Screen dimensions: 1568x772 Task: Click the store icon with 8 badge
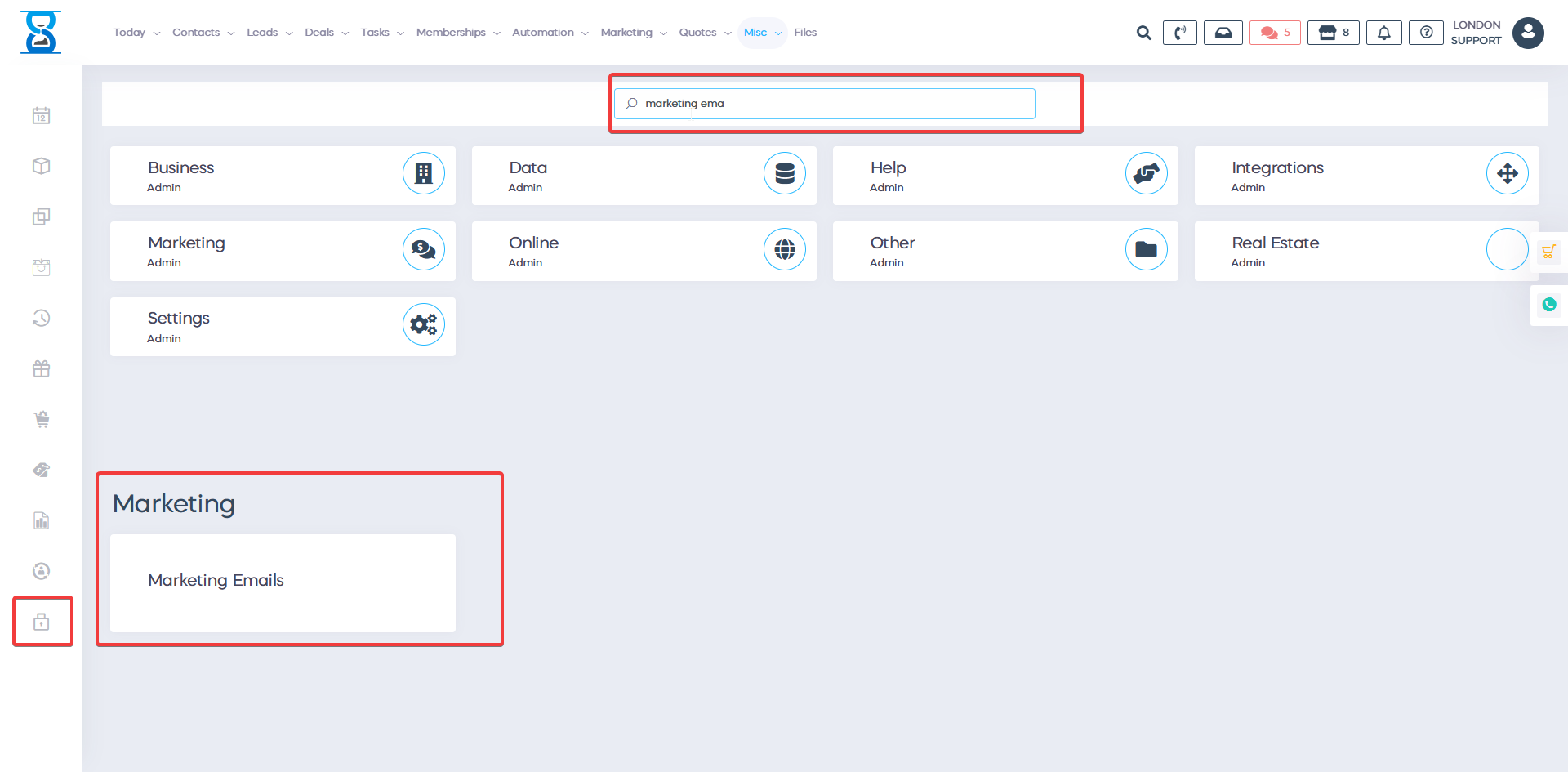(1333, 33)
